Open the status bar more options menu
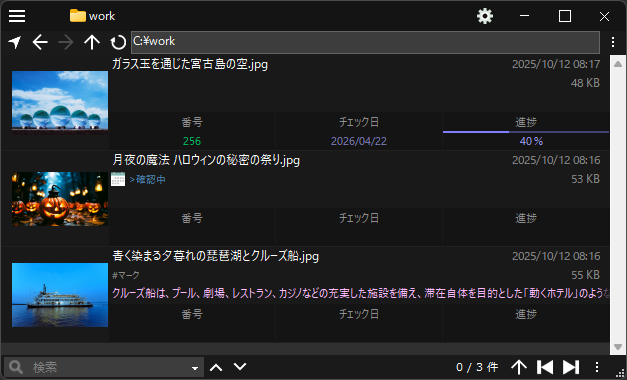The image size is (627, 380). click(597, 367)
